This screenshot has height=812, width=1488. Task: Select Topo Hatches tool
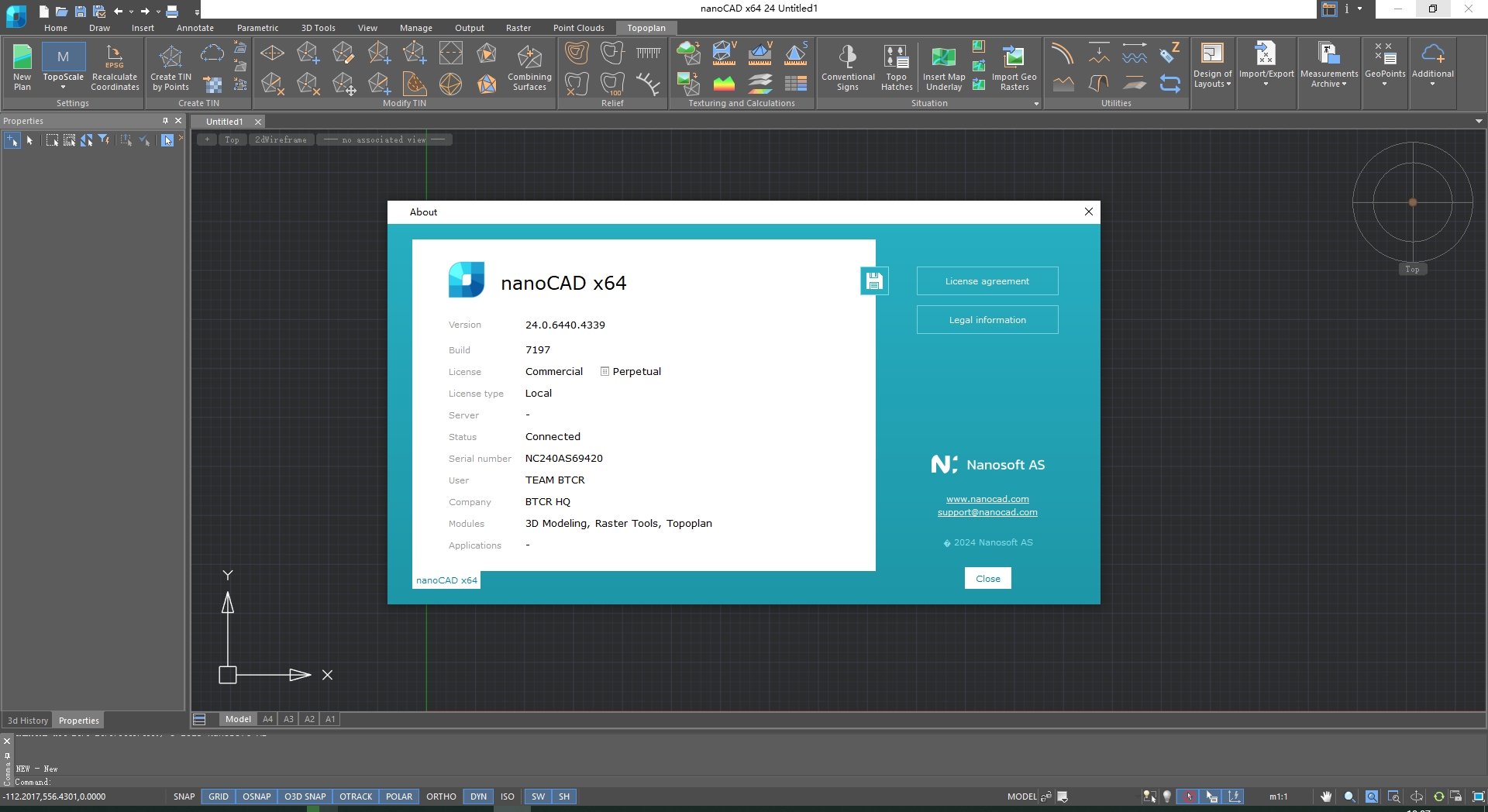click(x=896, y=67)
